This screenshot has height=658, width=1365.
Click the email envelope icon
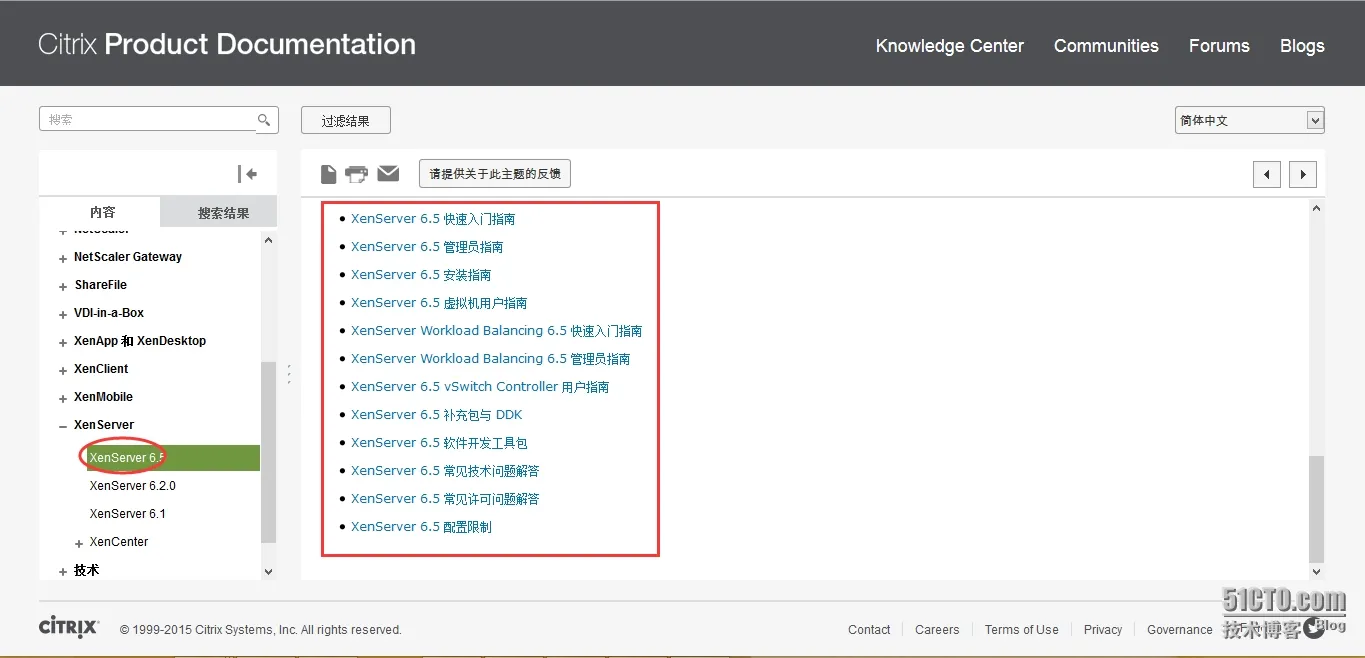coord(388,173)
